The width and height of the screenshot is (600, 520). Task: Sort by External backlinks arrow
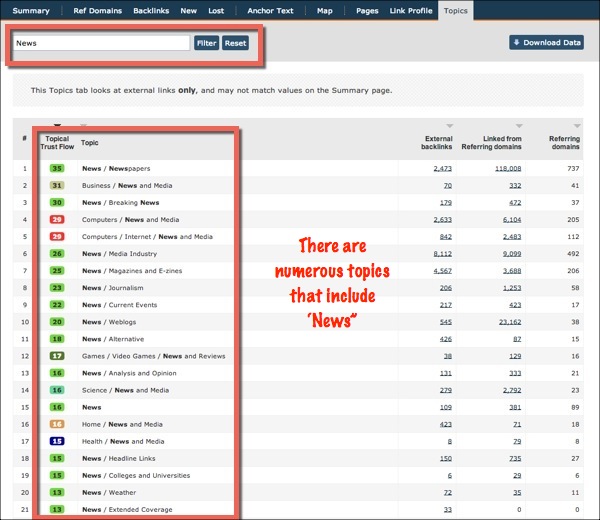(450, 126)
